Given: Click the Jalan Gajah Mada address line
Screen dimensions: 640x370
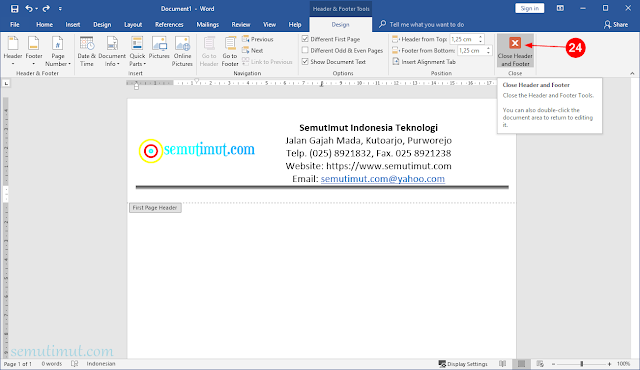Looking at the screenshot, I should click(x=368, y=140).
